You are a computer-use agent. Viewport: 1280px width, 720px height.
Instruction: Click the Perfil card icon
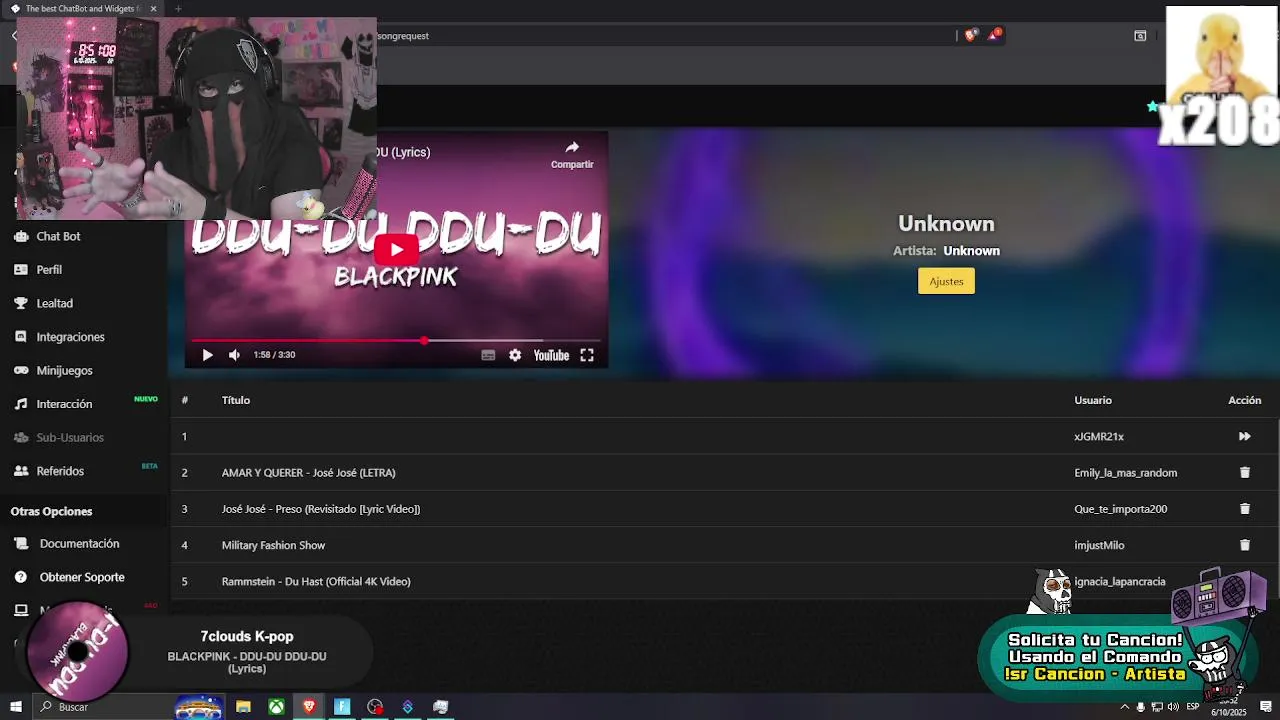click(20, 270)
